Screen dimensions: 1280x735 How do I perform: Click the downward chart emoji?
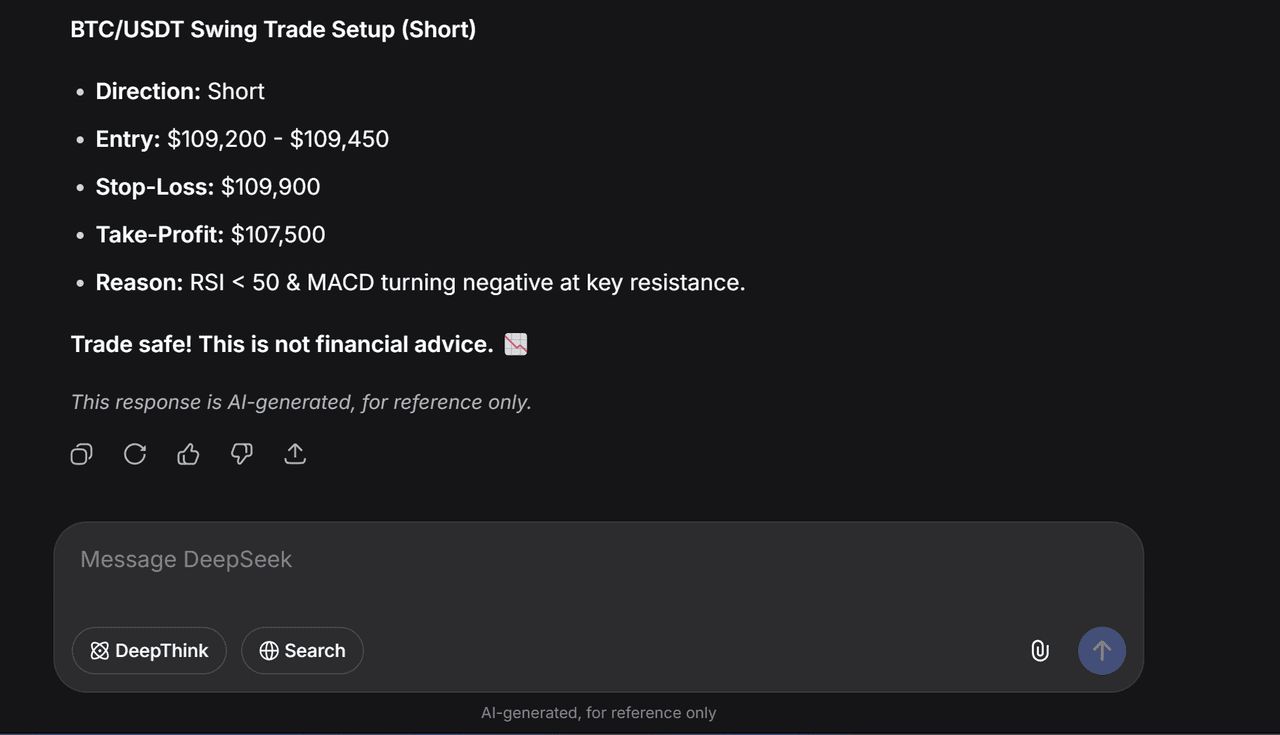(x=514, y=344)
